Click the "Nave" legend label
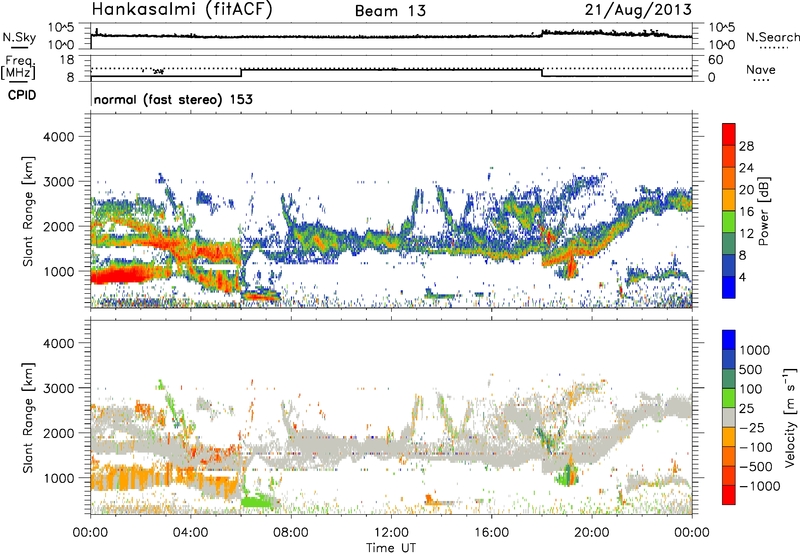The image size is (800, 554). (761, 69)
